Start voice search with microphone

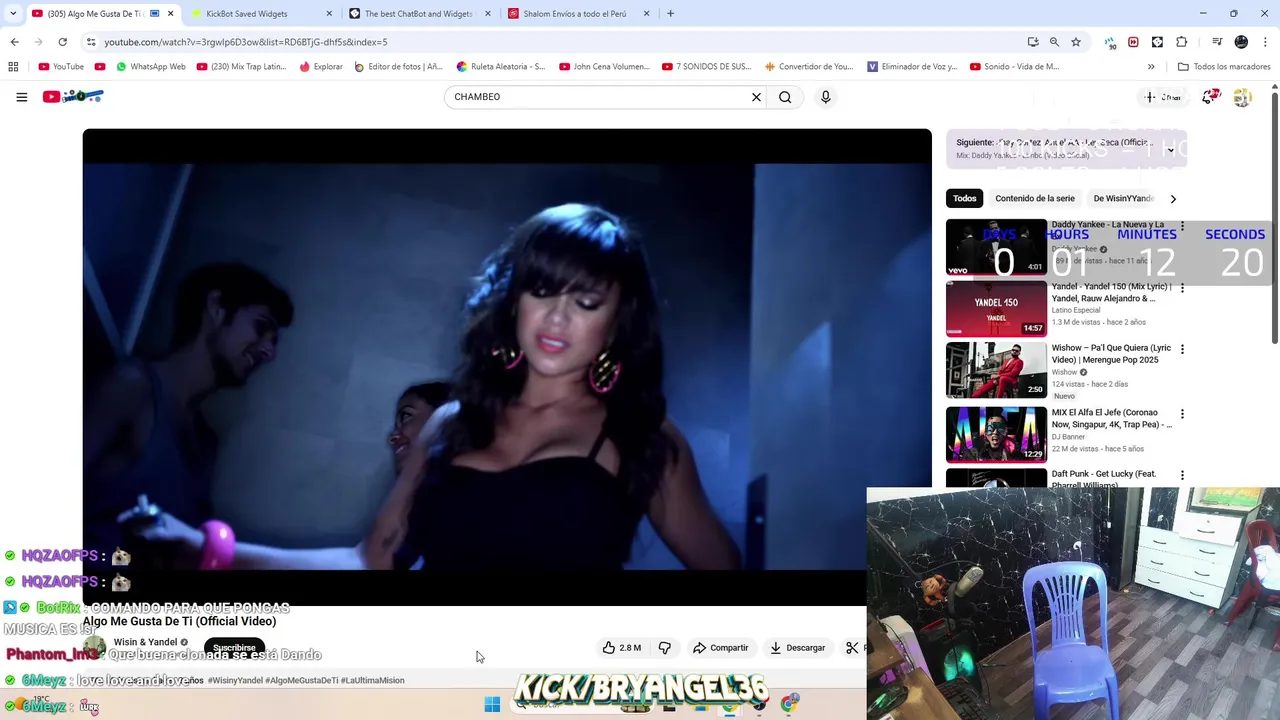point(825,97)
